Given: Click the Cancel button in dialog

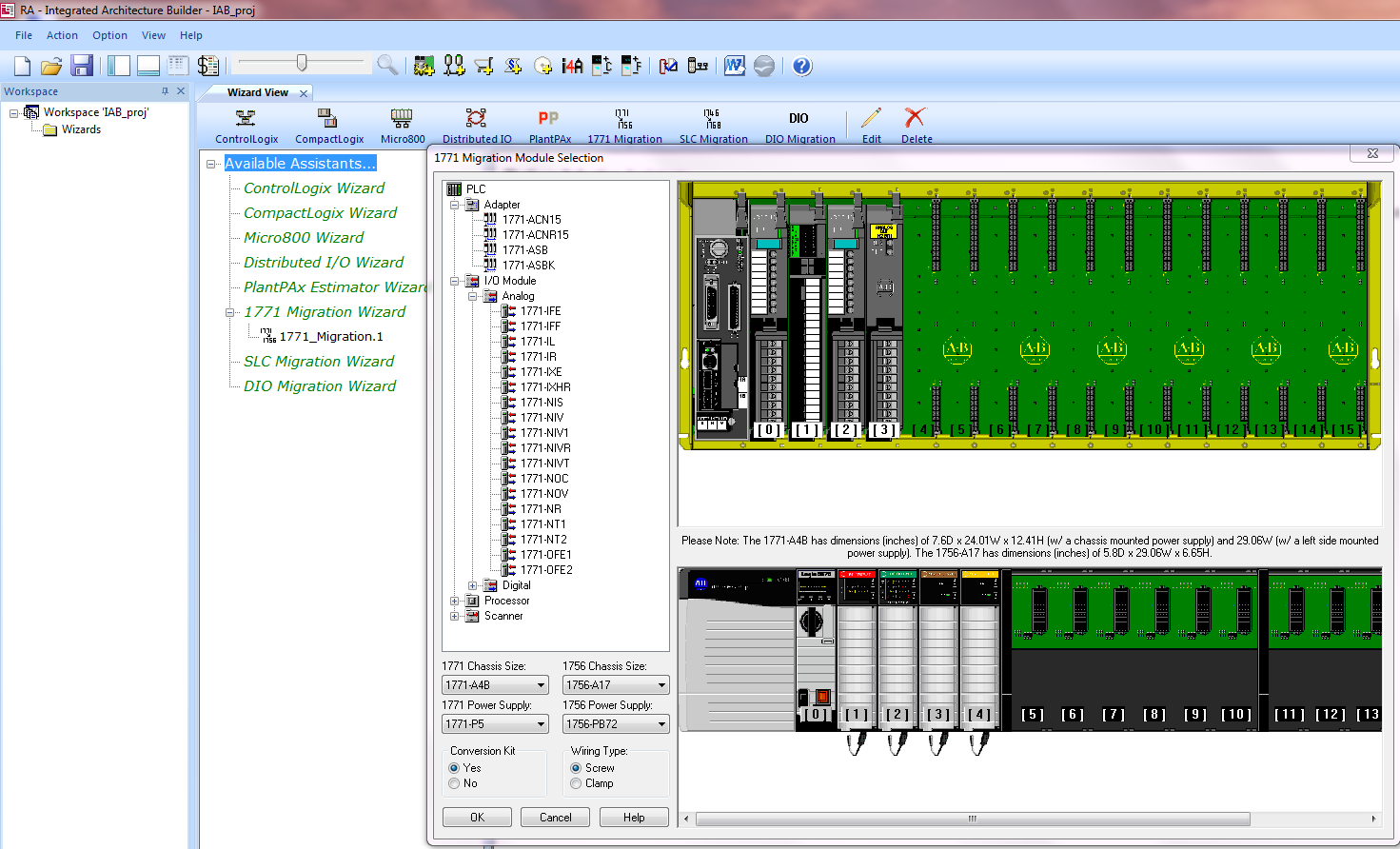Looking at the screenshot, I should (x=555, y=818).
